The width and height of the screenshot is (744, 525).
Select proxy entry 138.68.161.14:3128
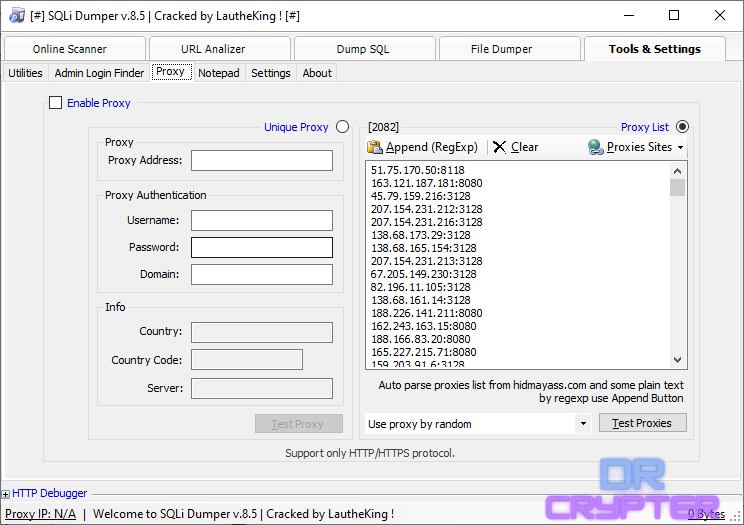coord(420,300)
